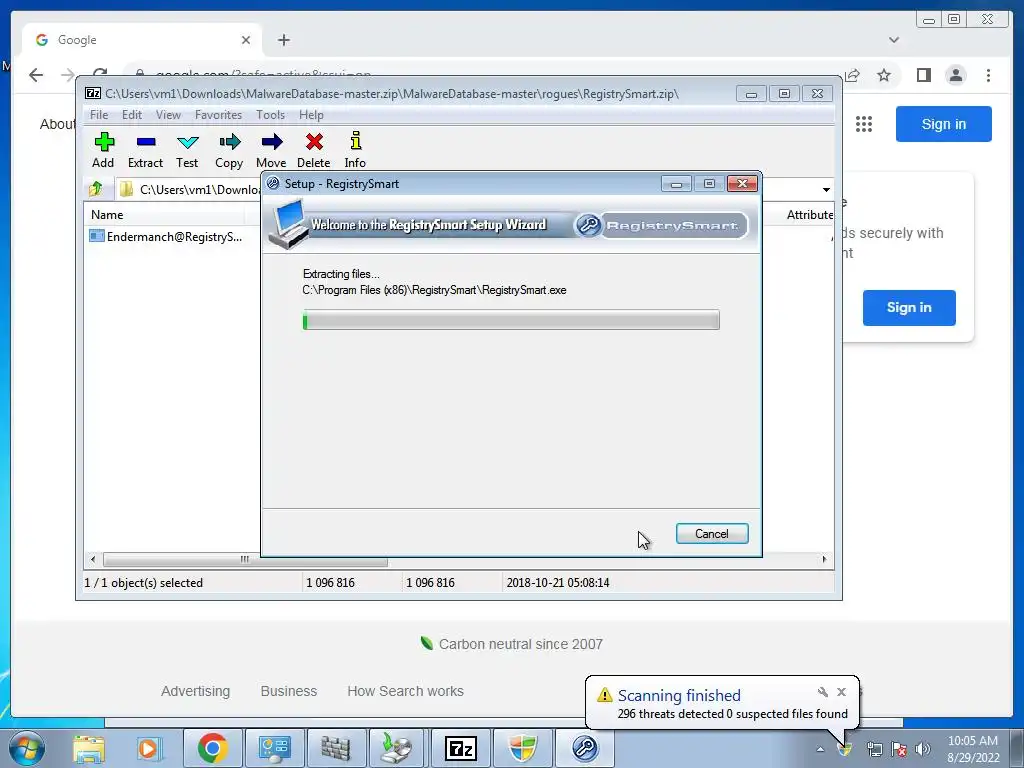Screen dimensions: 1024x768
Task: Click the computer icon in setup banner
Action: (289, 223)
